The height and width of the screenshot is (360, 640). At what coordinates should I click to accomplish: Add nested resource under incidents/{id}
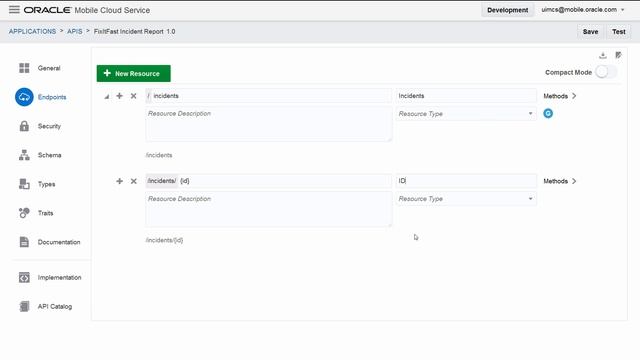click(119, 181)
